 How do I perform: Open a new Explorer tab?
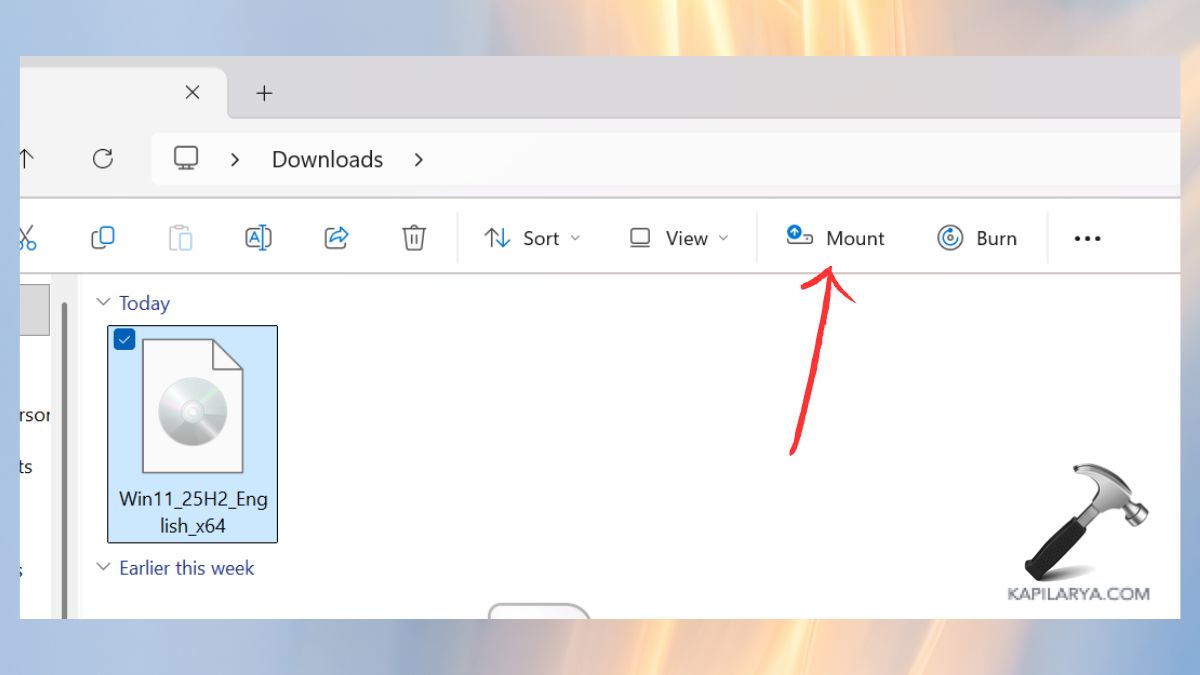click(264, 92)
